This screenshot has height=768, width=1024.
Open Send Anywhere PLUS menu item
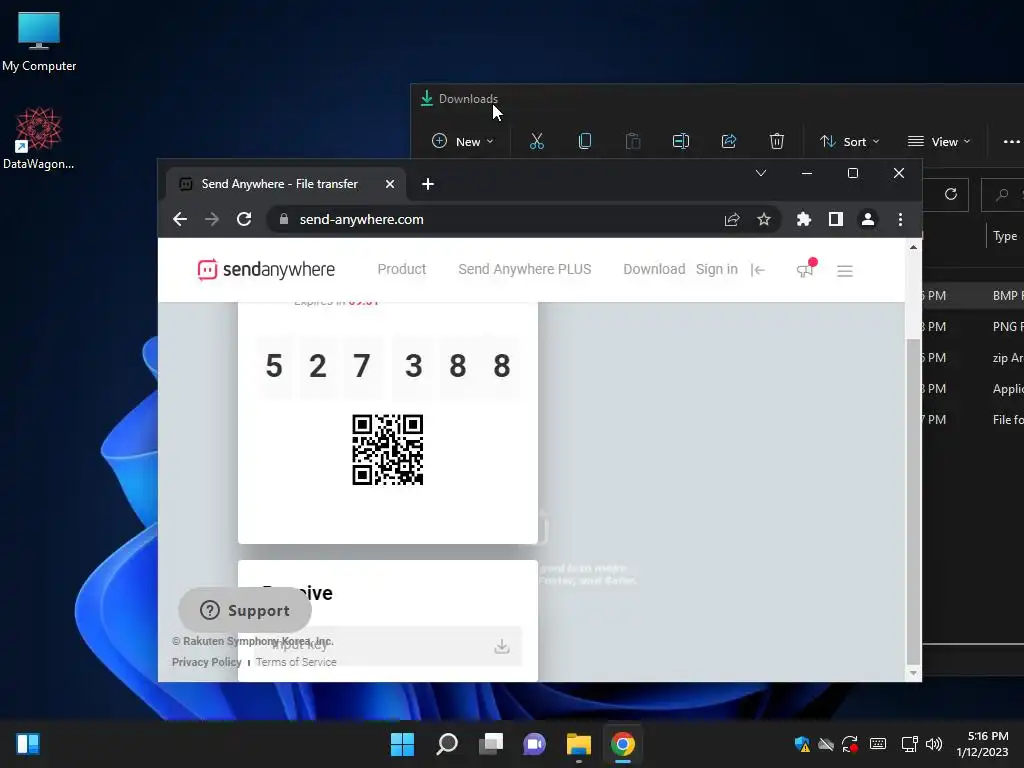point(524,269)
